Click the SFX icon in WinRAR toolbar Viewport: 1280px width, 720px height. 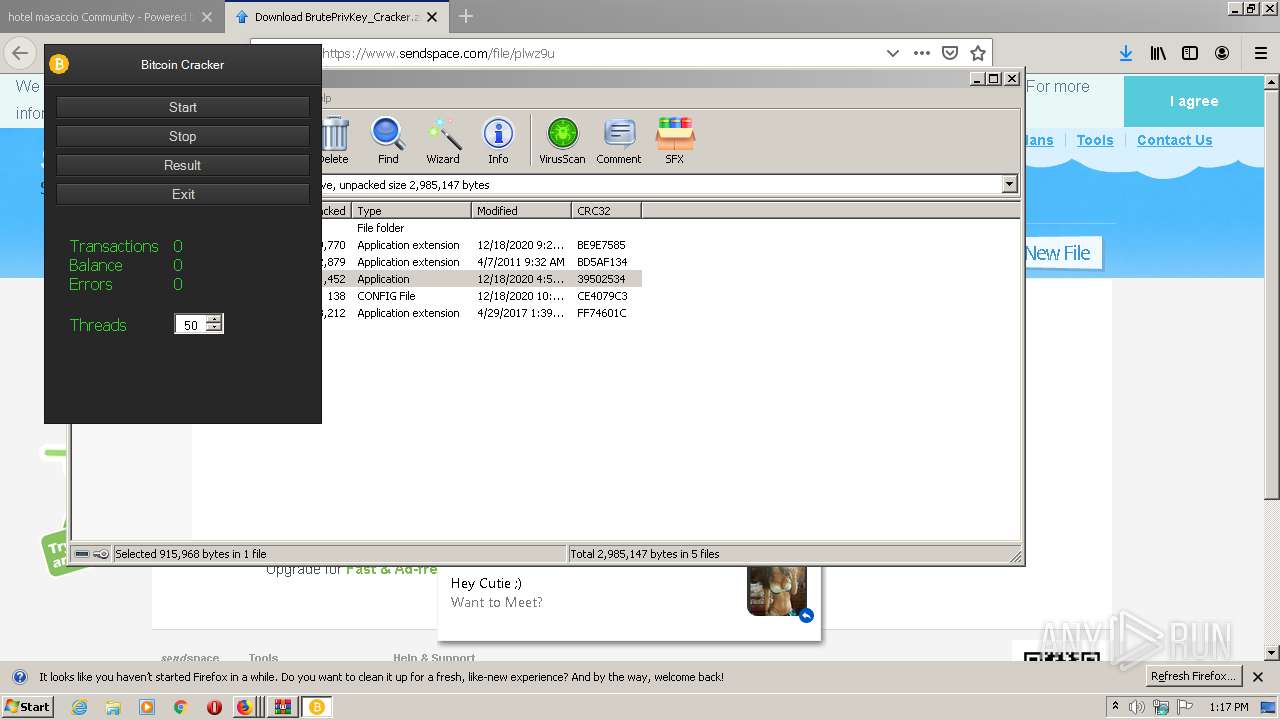coord(675,140)
